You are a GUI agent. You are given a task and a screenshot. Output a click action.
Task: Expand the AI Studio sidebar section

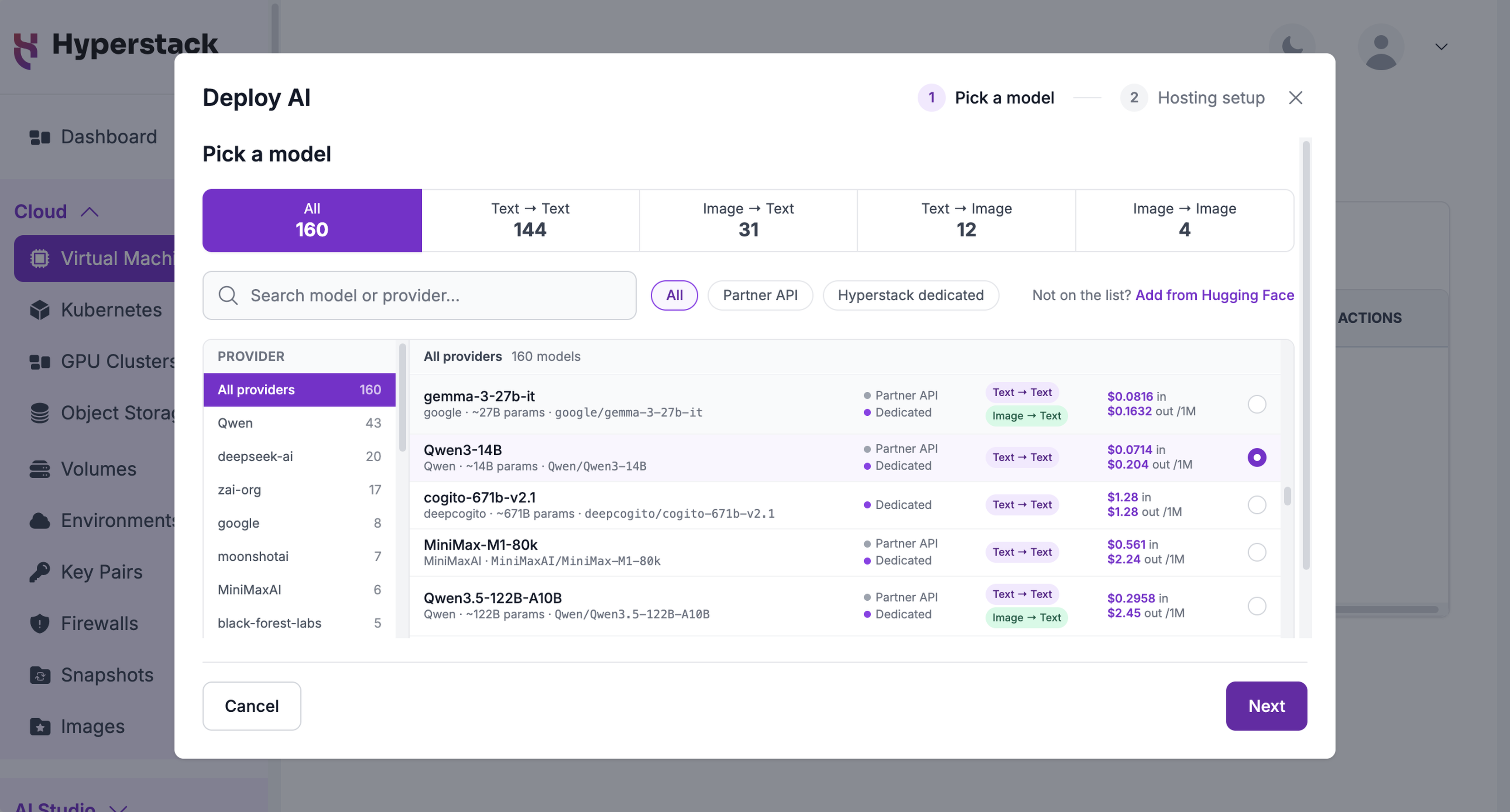118,807
